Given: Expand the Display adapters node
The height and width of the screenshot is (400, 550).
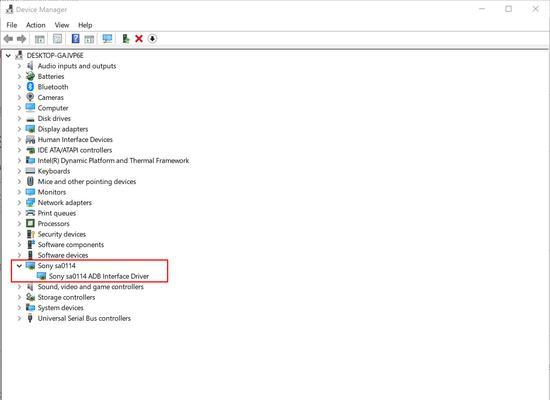Looking at the screenshot, I should [x=19, y=129].
